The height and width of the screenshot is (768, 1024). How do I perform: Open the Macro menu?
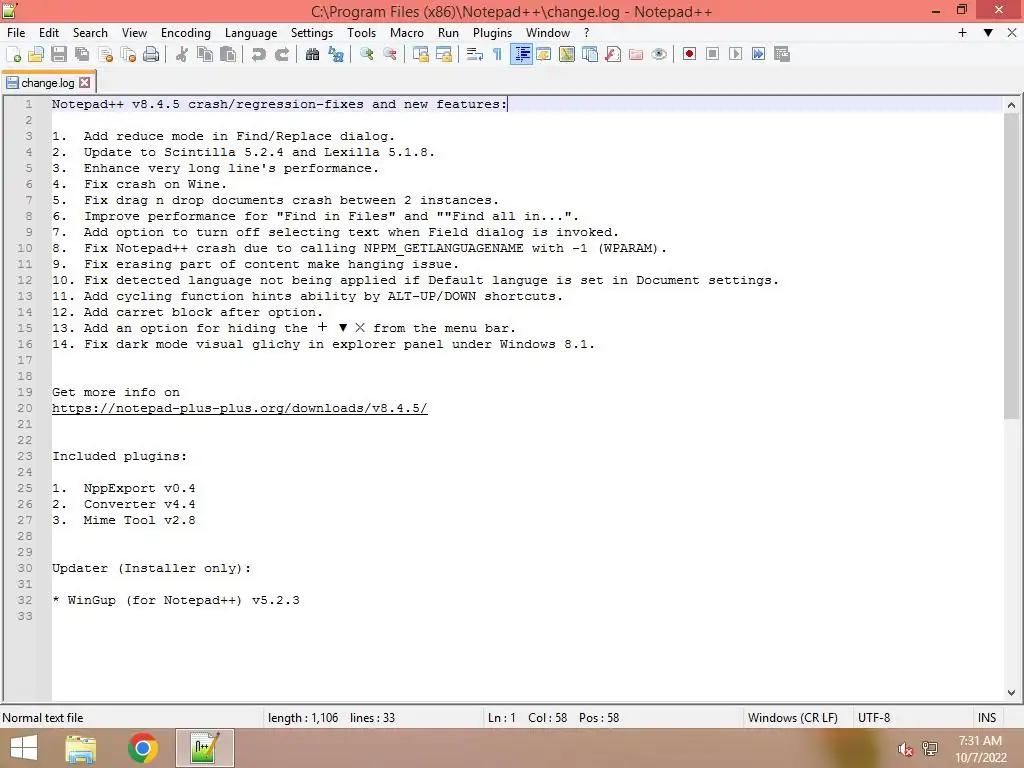[406, 33]
